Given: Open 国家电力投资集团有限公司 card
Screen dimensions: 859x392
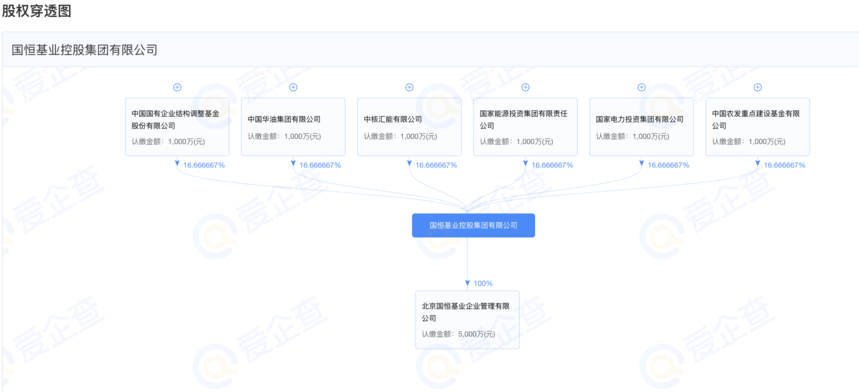Looking at the screenshot, I should (x=642, y=126).
